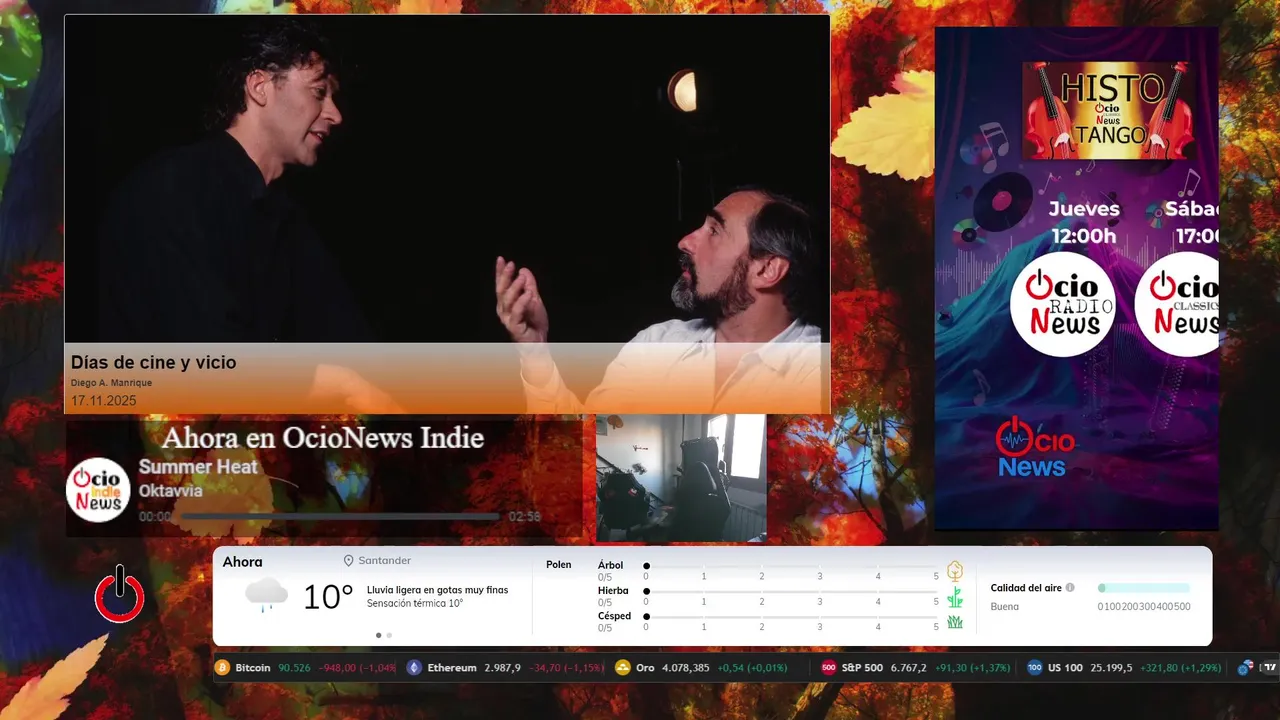Viewport: 1280px width, 720px height.
Task: Click the 10° temperature reading
Action: click(328, 597)
